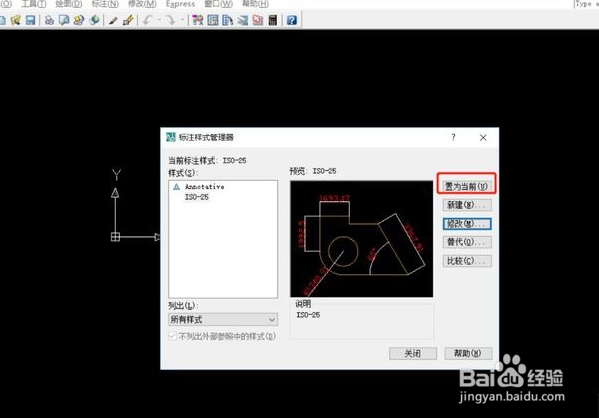The image size is (599, 418).
Task: Close the 标注样式管理器 dialog
Action: (x=483, y=138)
